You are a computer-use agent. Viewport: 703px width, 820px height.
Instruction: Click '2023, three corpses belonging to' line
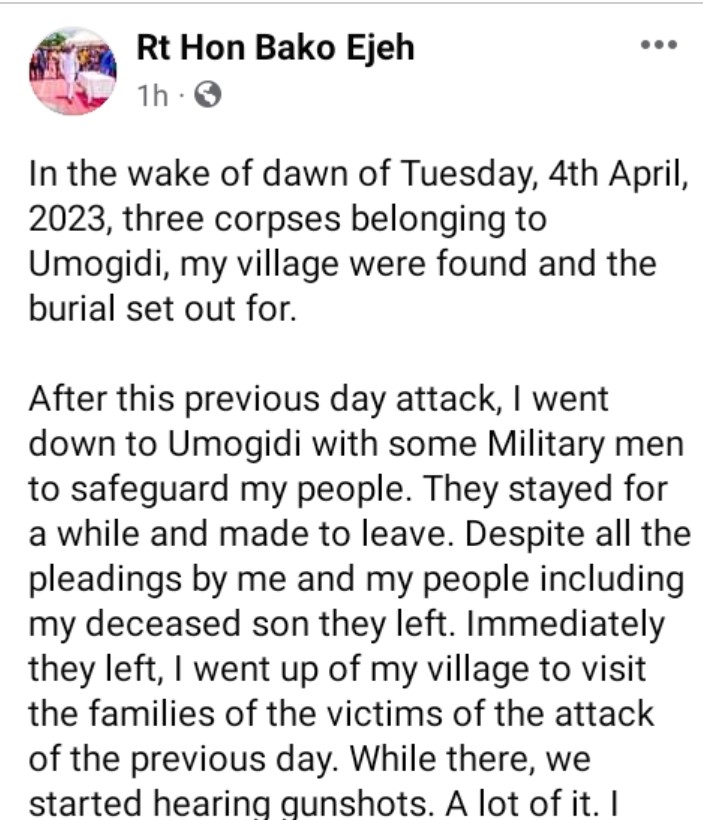(288, 218)
